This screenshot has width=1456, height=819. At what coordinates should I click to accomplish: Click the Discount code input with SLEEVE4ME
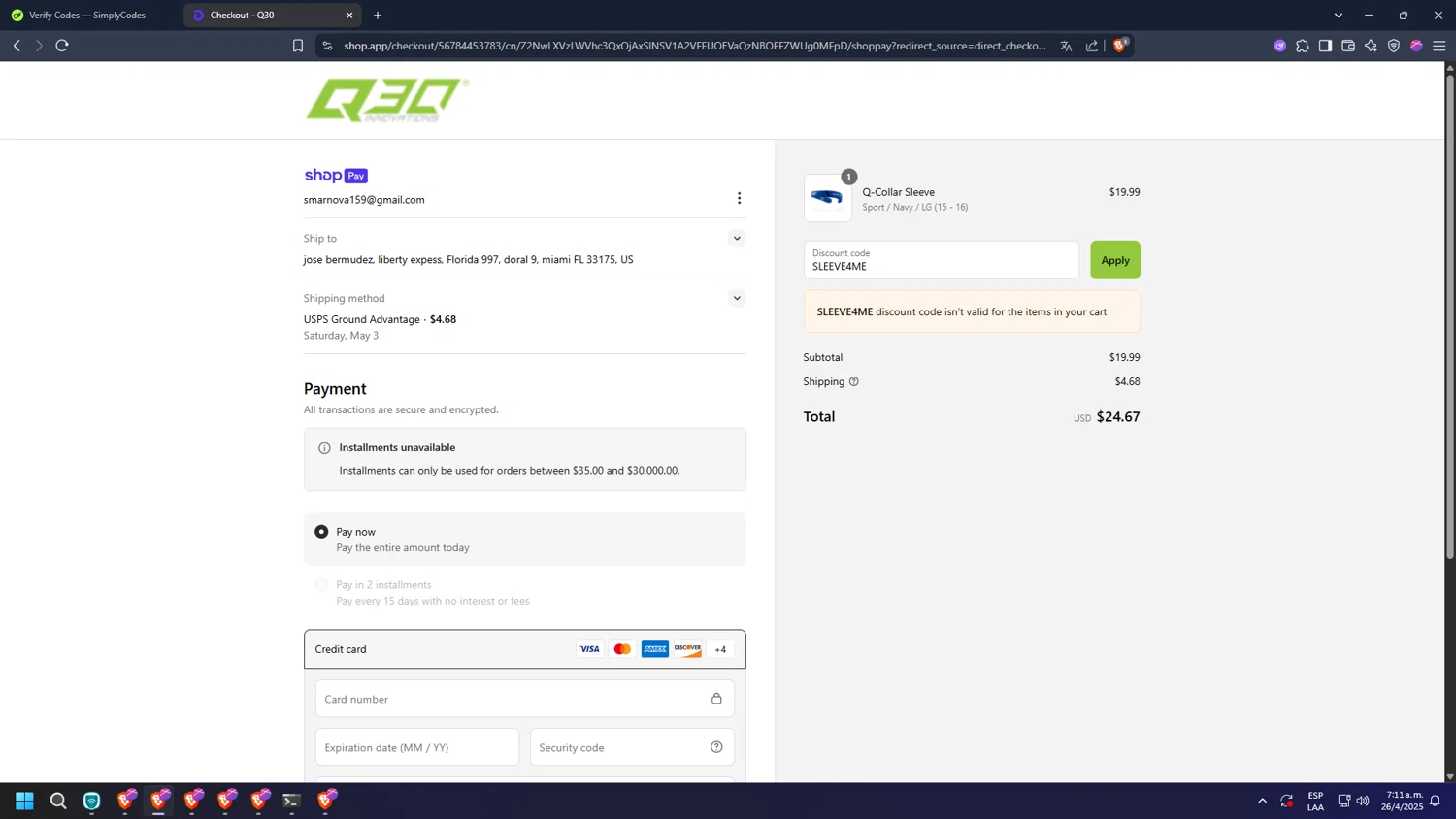click(941, 260)
